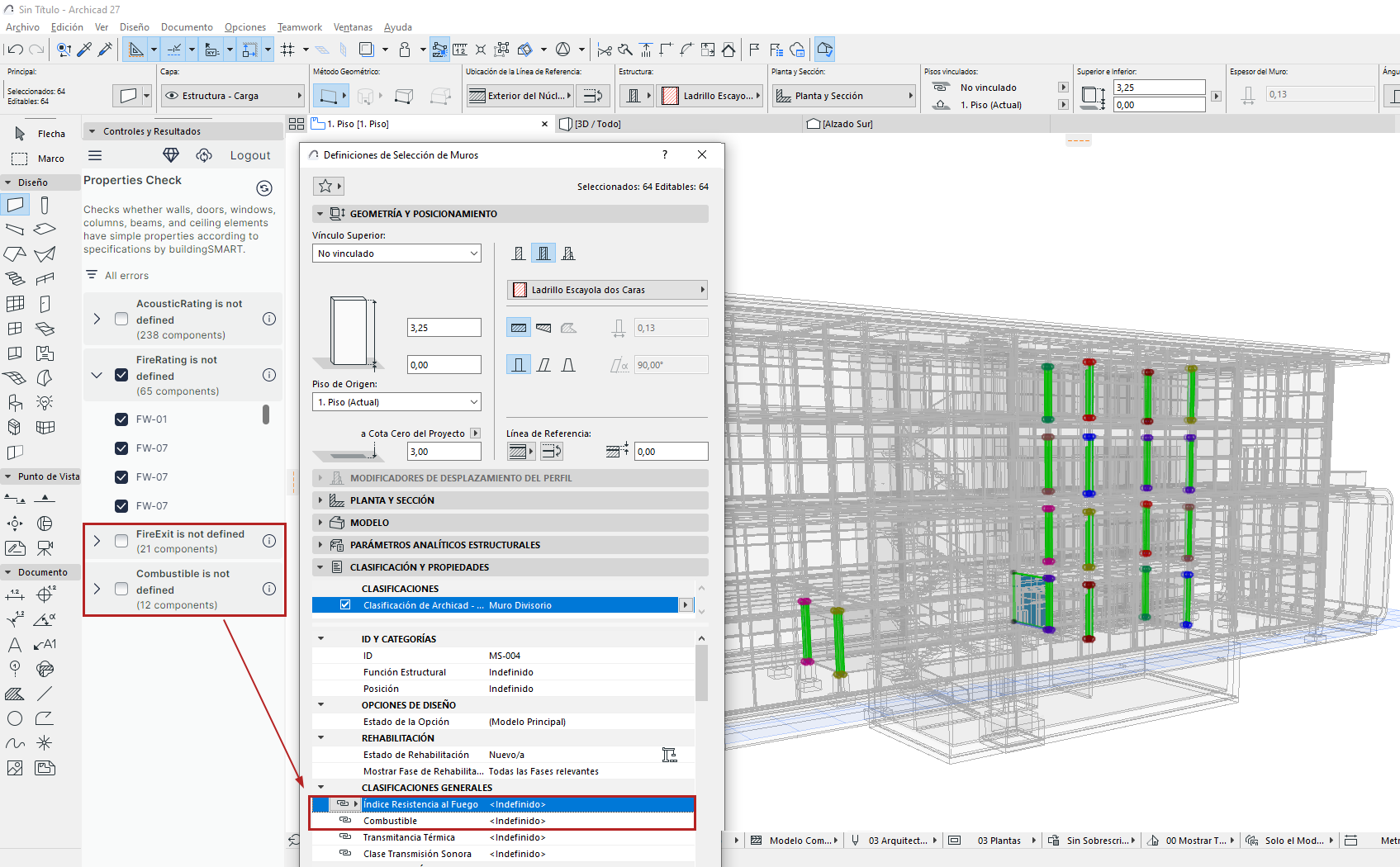Viewport: 1400px width, 867px height.
Task: Open the hamburger menu in Controles panel
Action: click(95, 155)
